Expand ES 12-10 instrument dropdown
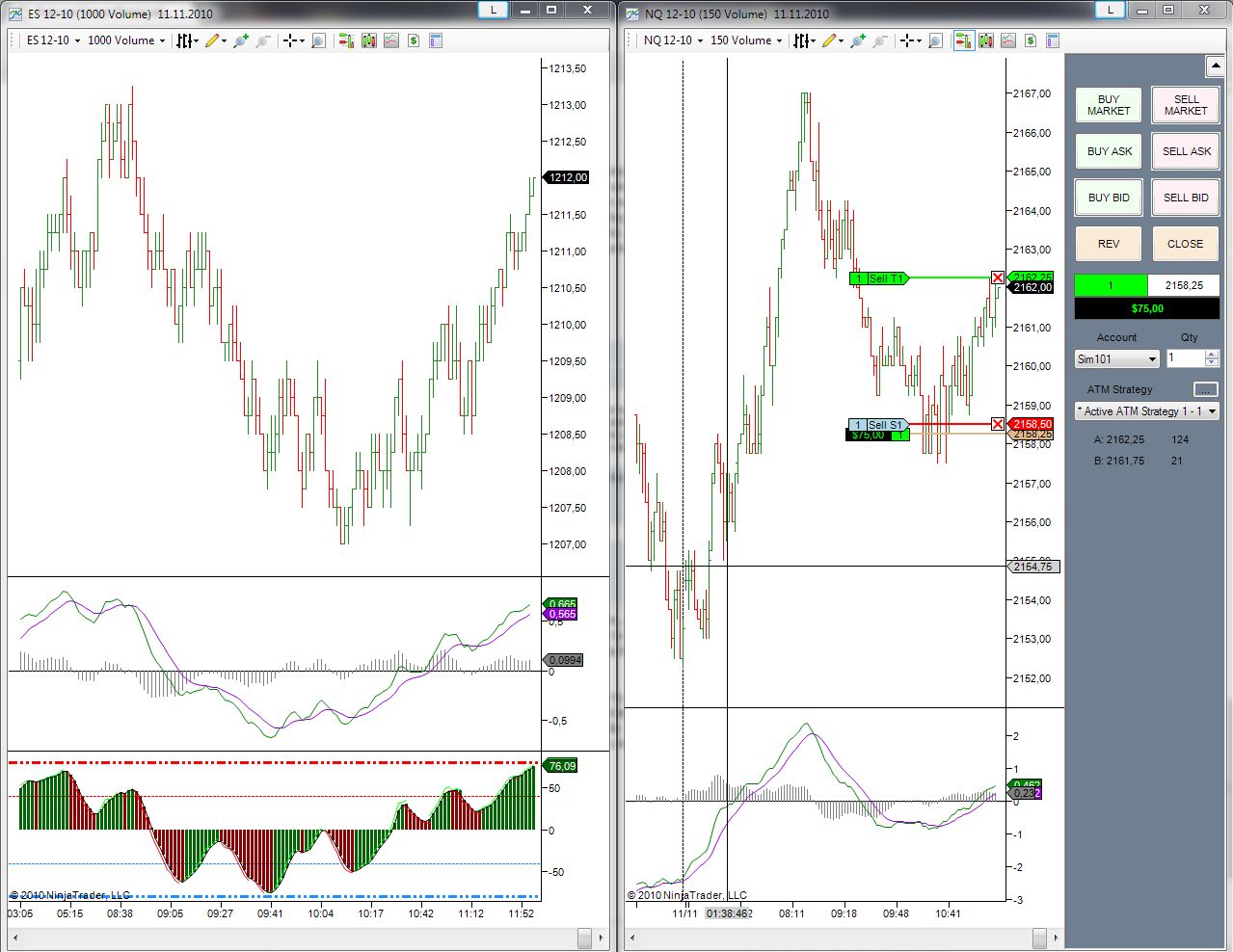Image resolution: width=1233 pixels, height=952 pixels. point(54,40)
